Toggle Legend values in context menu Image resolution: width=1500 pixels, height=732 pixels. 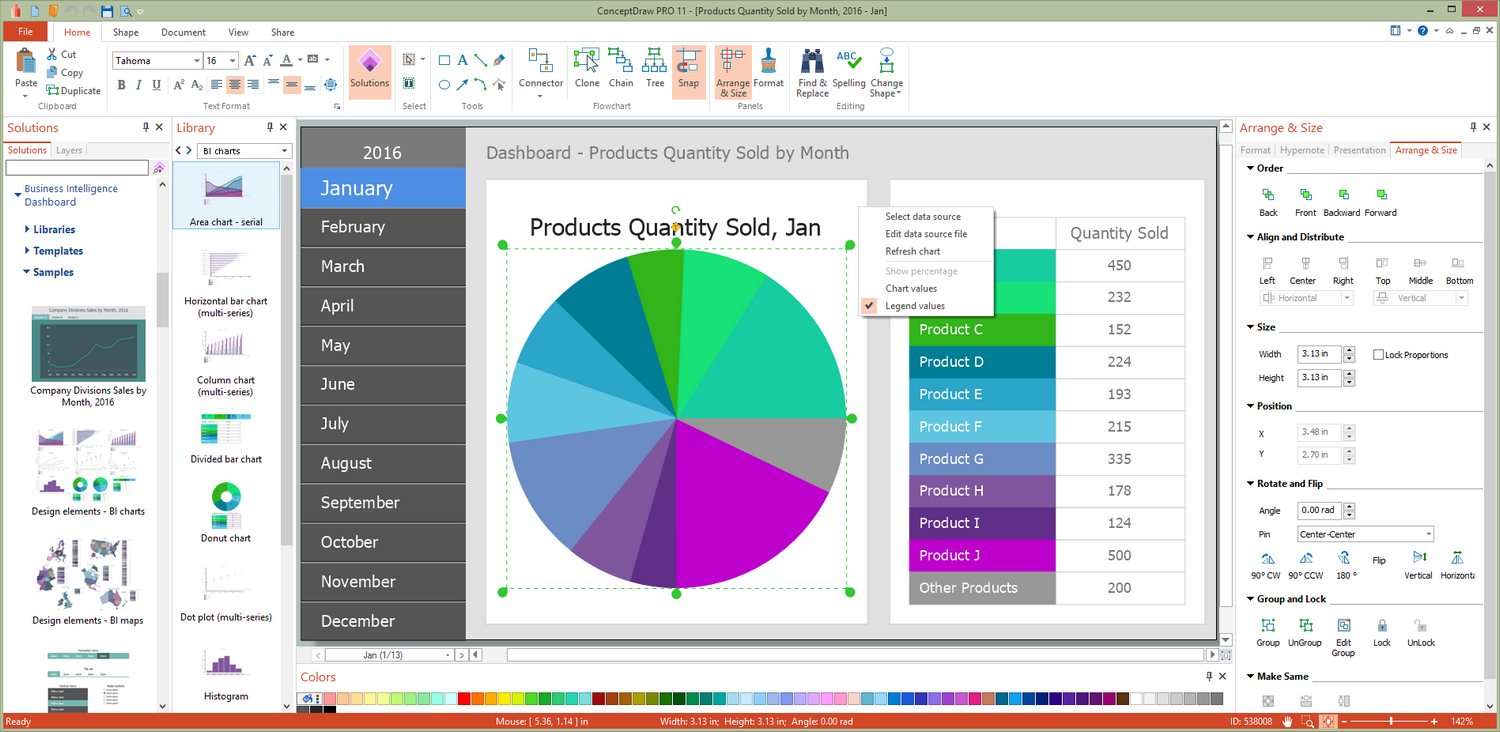tap(914, 306)
